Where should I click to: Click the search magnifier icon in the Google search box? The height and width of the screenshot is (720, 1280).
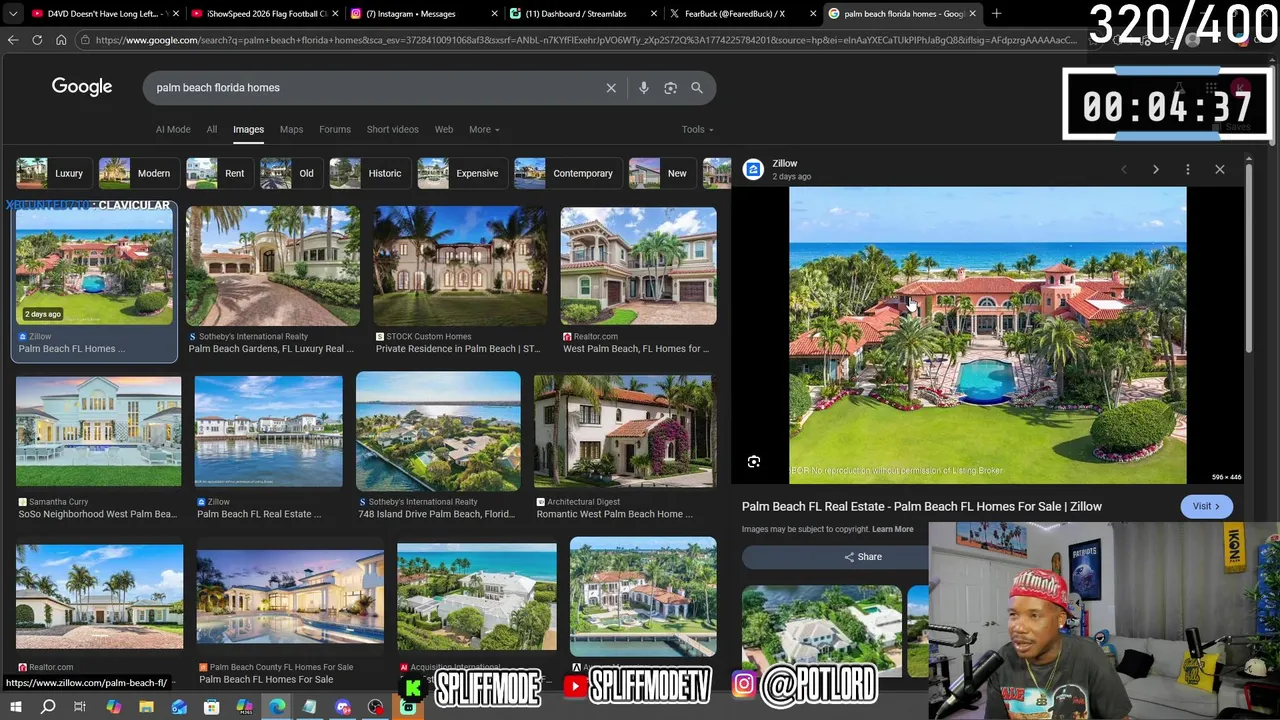[x=697, y=88]
